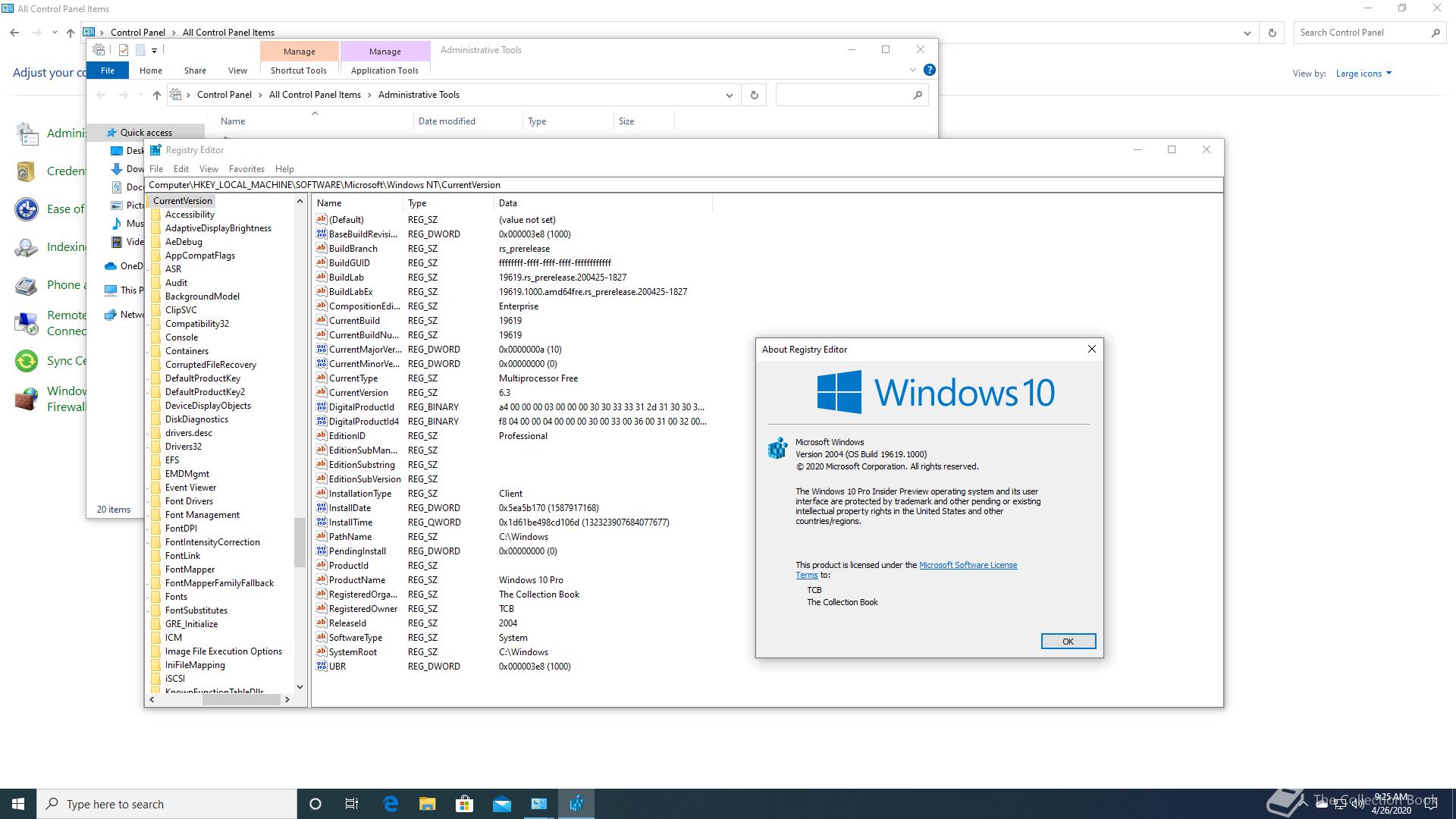Sort by Date modified column
1456x819 pixels.
447,121
